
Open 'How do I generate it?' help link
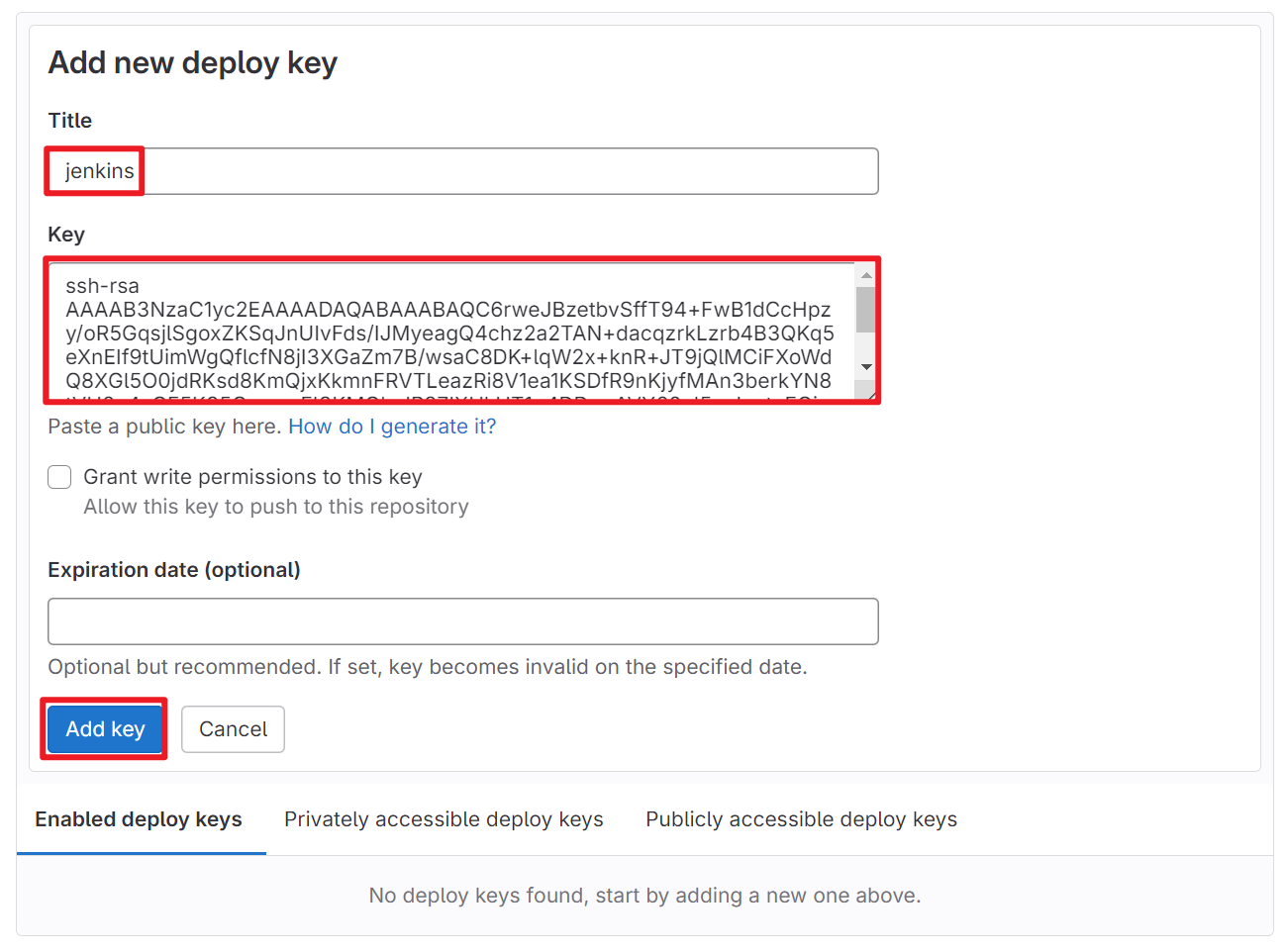tap(392, 427)
